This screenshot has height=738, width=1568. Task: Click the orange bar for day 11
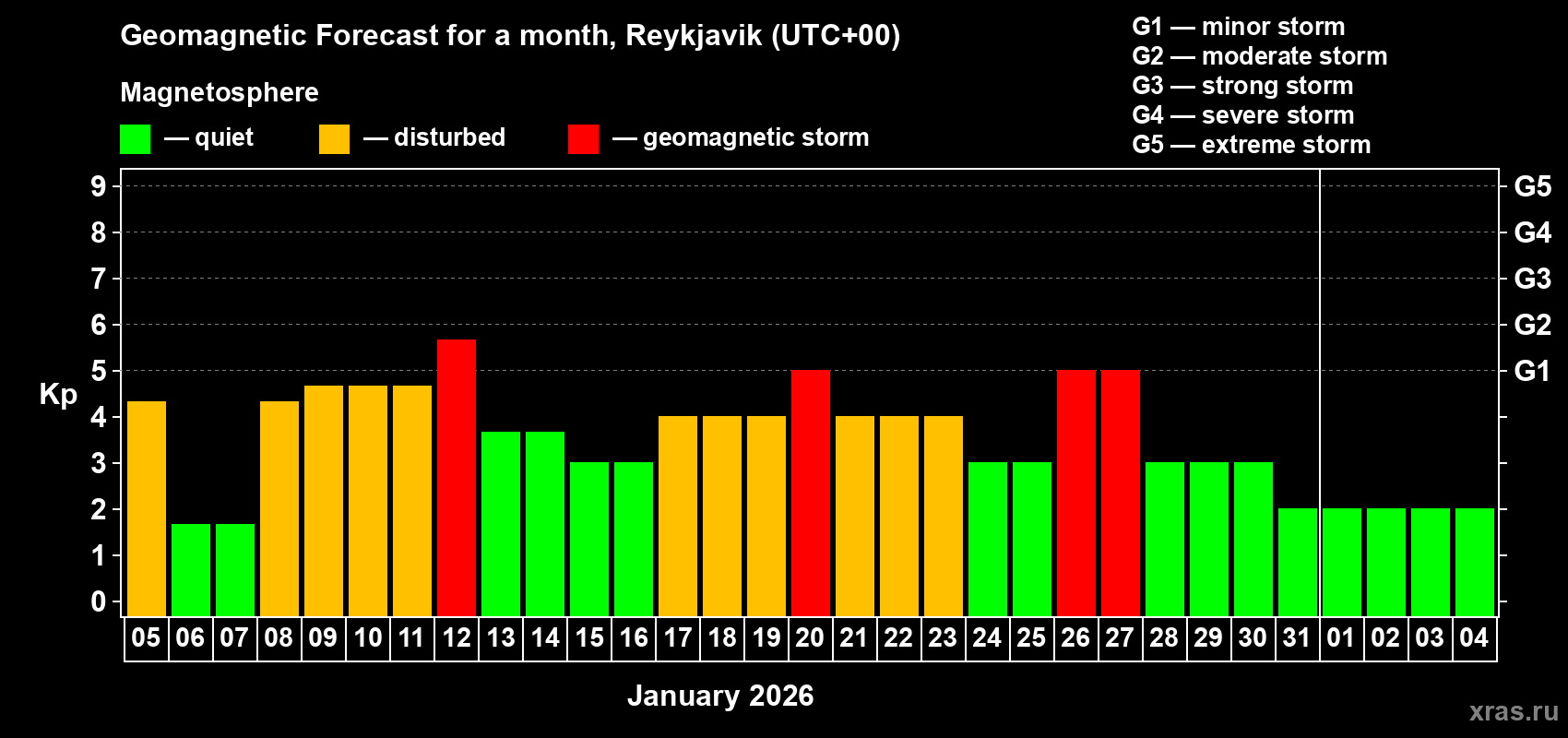pyautogui.click(x=412, y=501)
